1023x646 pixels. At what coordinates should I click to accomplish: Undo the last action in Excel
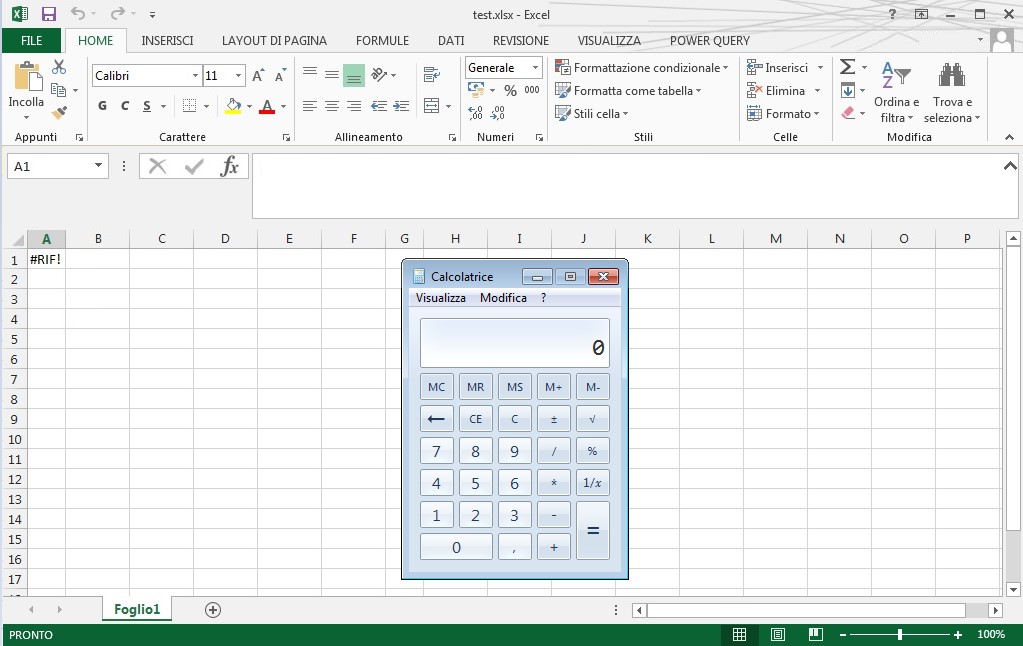click(78, 14)
